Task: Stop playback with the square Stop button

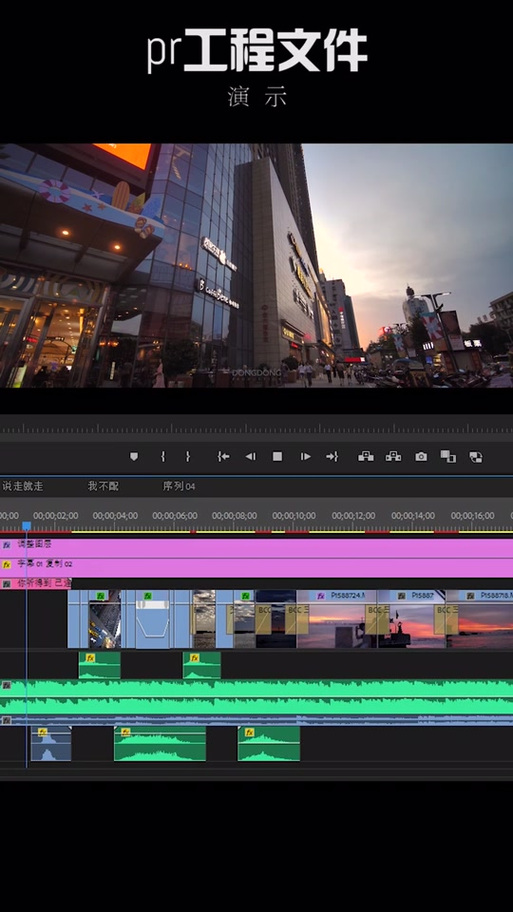Action: (277, 457)
